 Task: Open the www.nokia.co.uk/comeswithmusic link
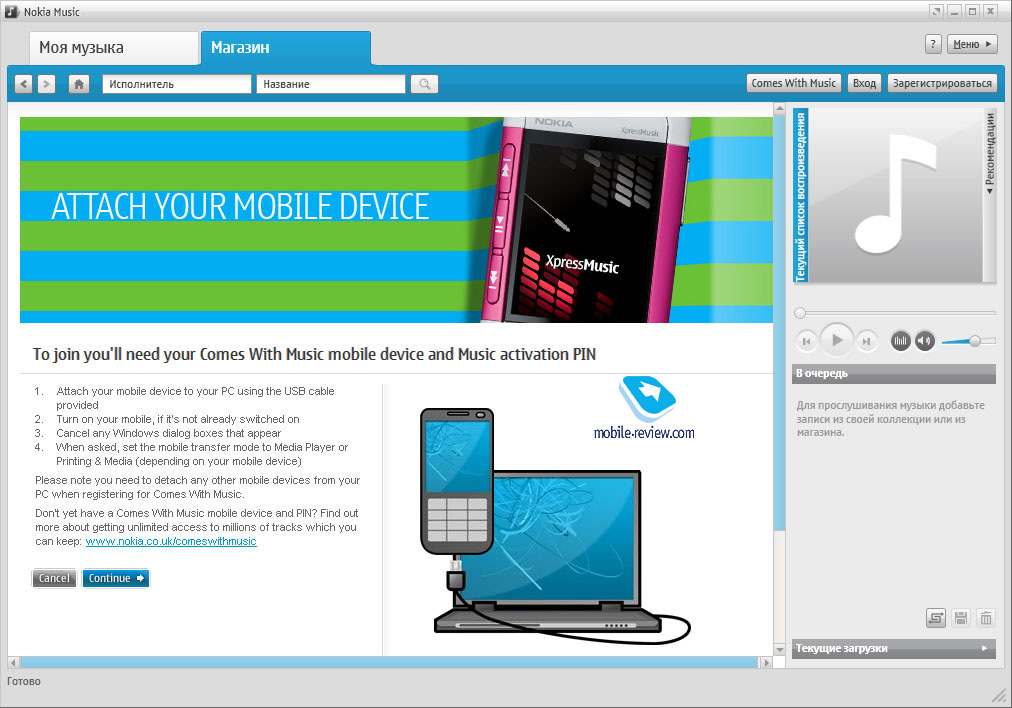coord(171,541)
